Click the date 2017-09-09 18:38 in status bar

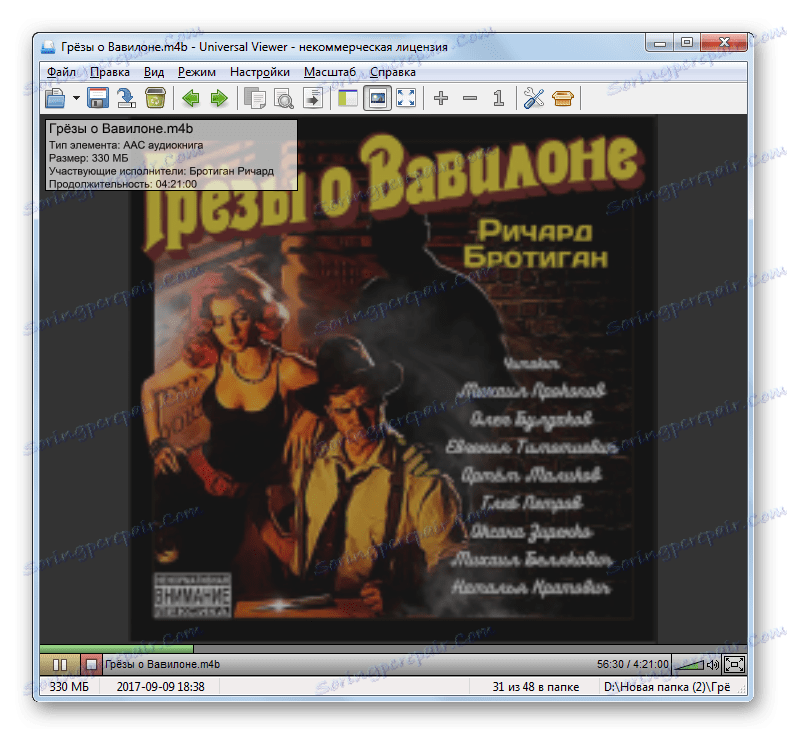pos(161,687)
